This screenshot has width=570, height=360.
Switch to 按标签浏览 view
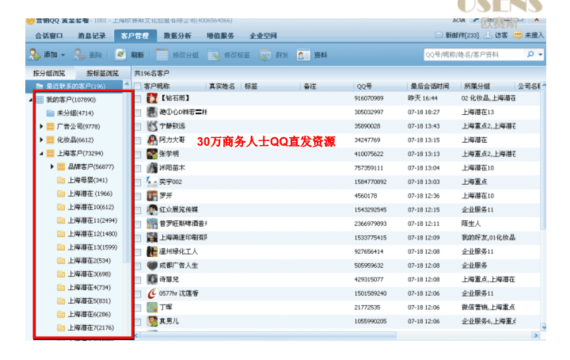click(103, 73)
